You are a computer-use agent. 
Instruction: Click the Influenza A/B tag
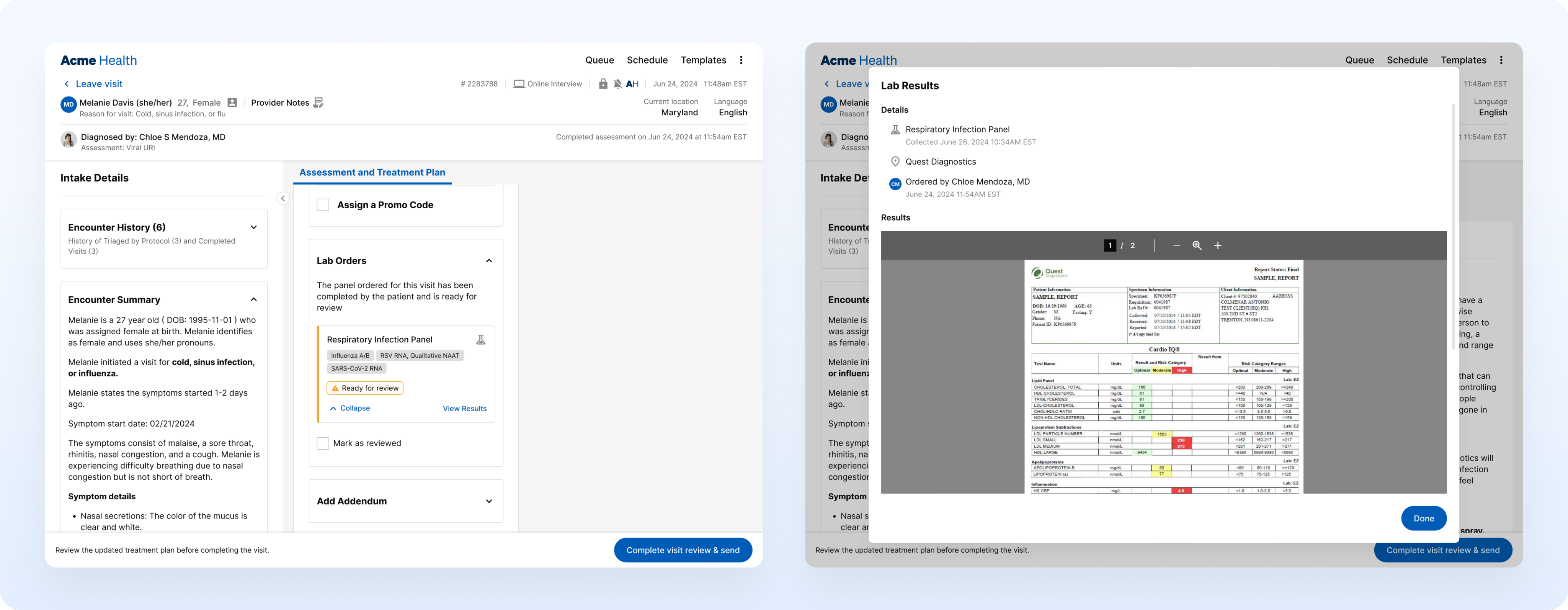coord(350,355)
